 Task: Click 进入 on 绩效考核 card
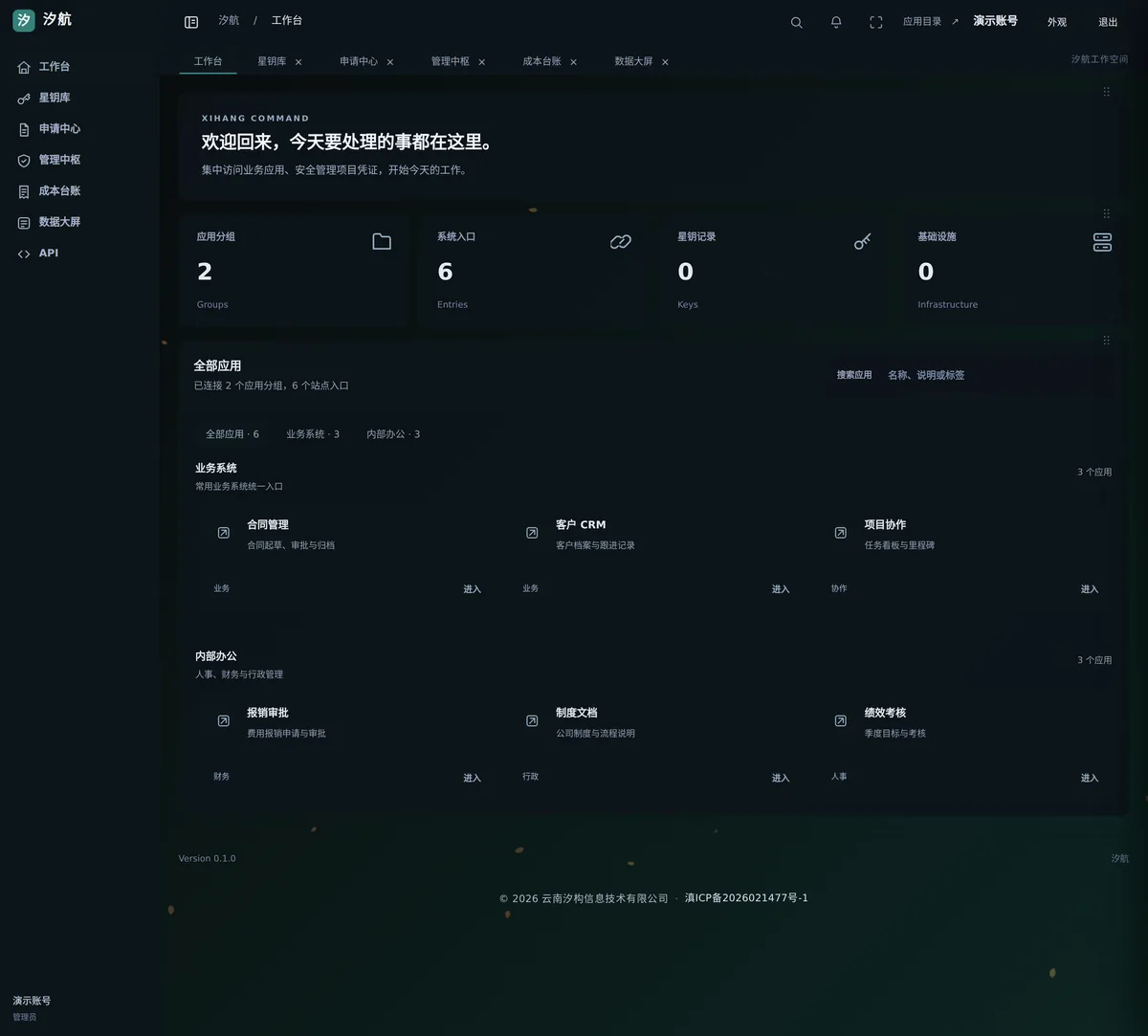click(1090, 779)
